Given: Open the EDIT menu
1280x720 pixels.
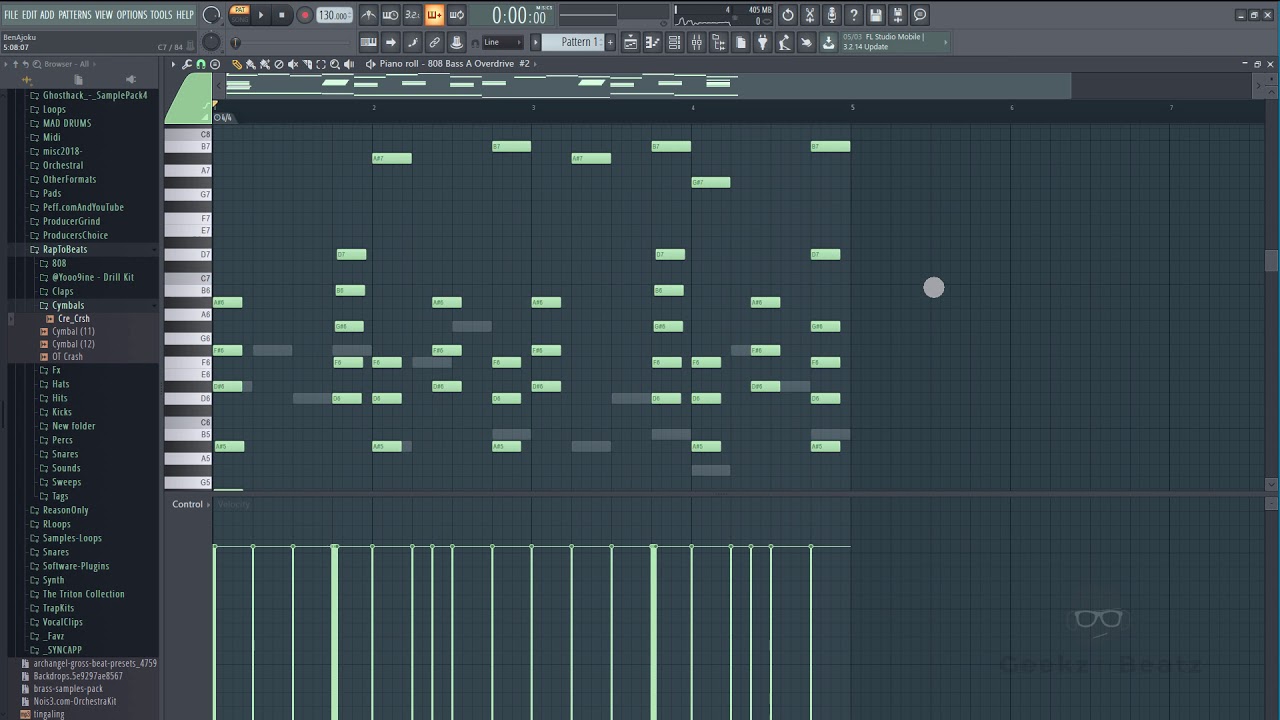Looking at the screenshot, I should (x=30, y=15).
